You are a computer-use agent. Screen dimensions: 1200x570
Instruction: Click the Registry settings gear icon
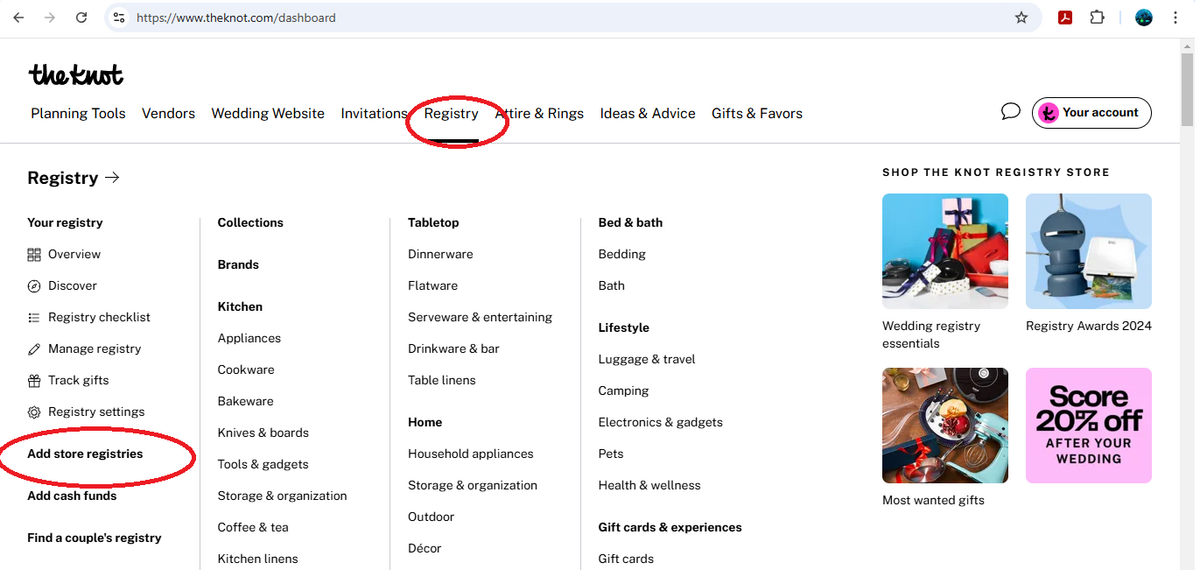(x=34, y=412)
